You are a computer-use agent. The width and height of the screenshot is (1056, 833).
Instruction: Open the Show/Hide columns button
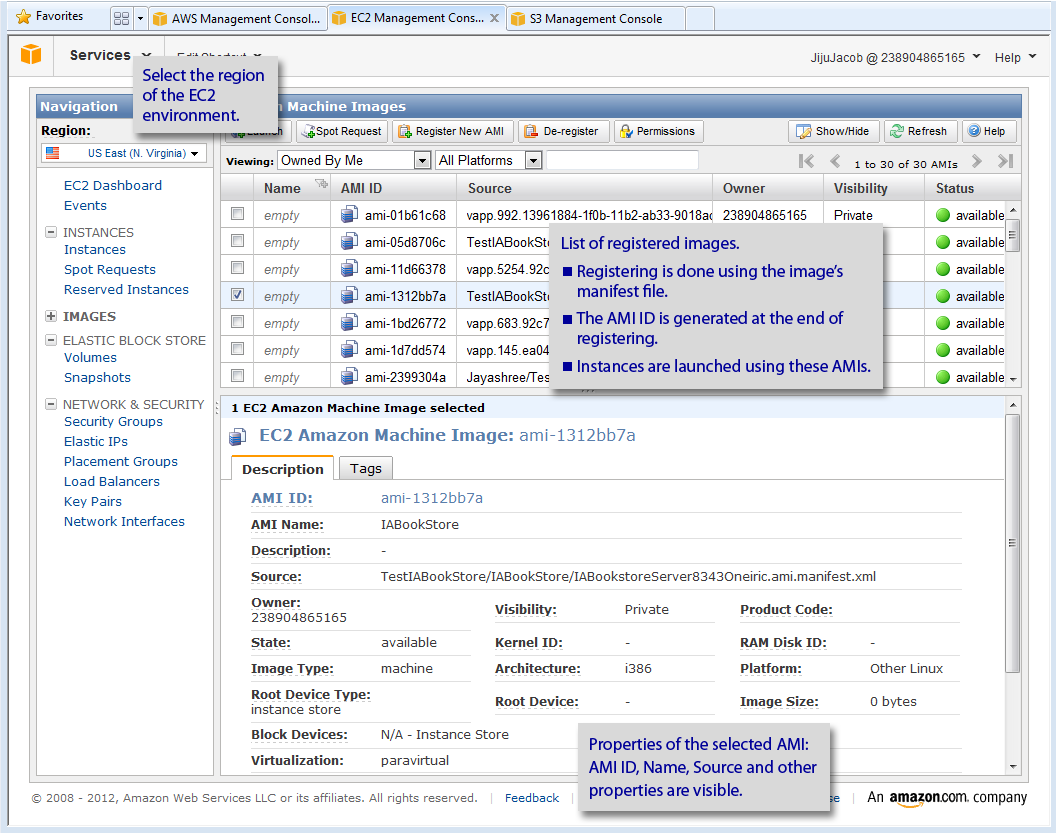833,131
